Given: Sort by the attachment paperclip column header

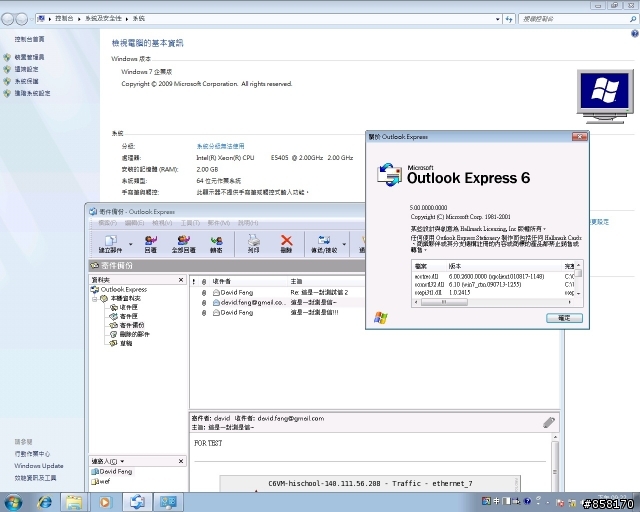Looking at the screenshot, I should coord(204,282).
